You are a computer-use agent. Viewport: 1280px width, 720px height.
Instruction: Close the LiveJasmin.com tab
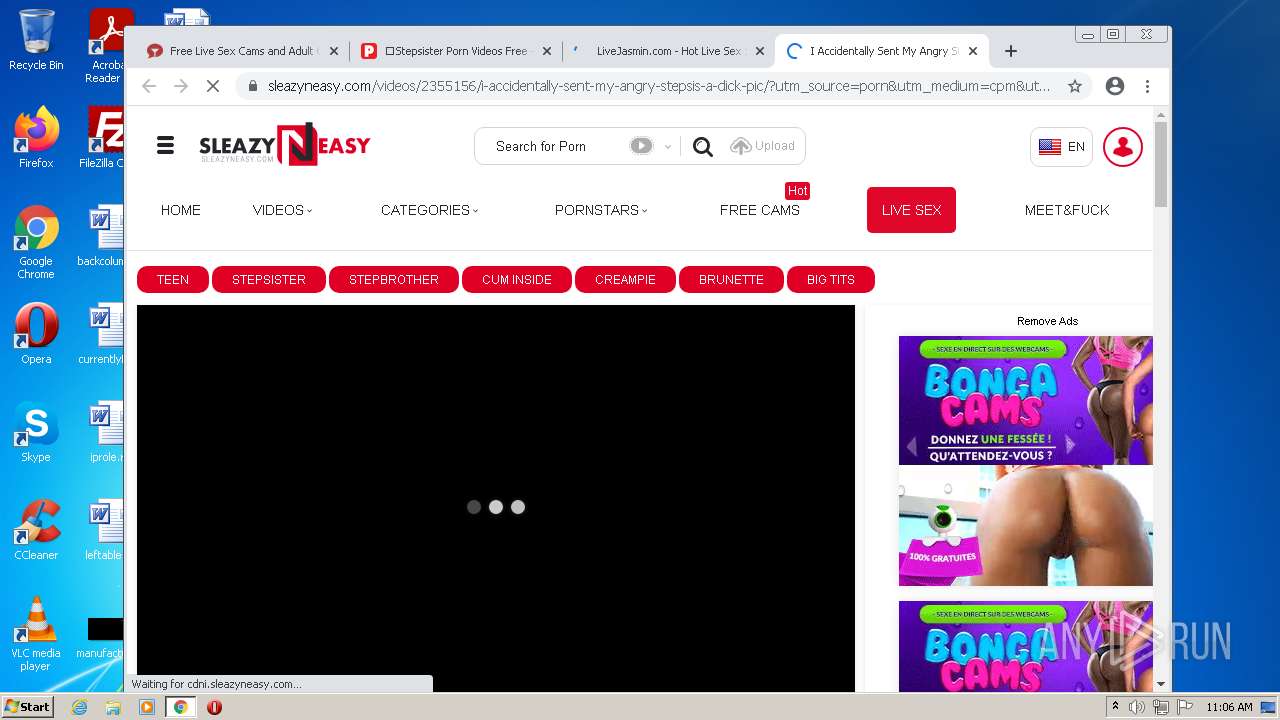tap(760, 51)
